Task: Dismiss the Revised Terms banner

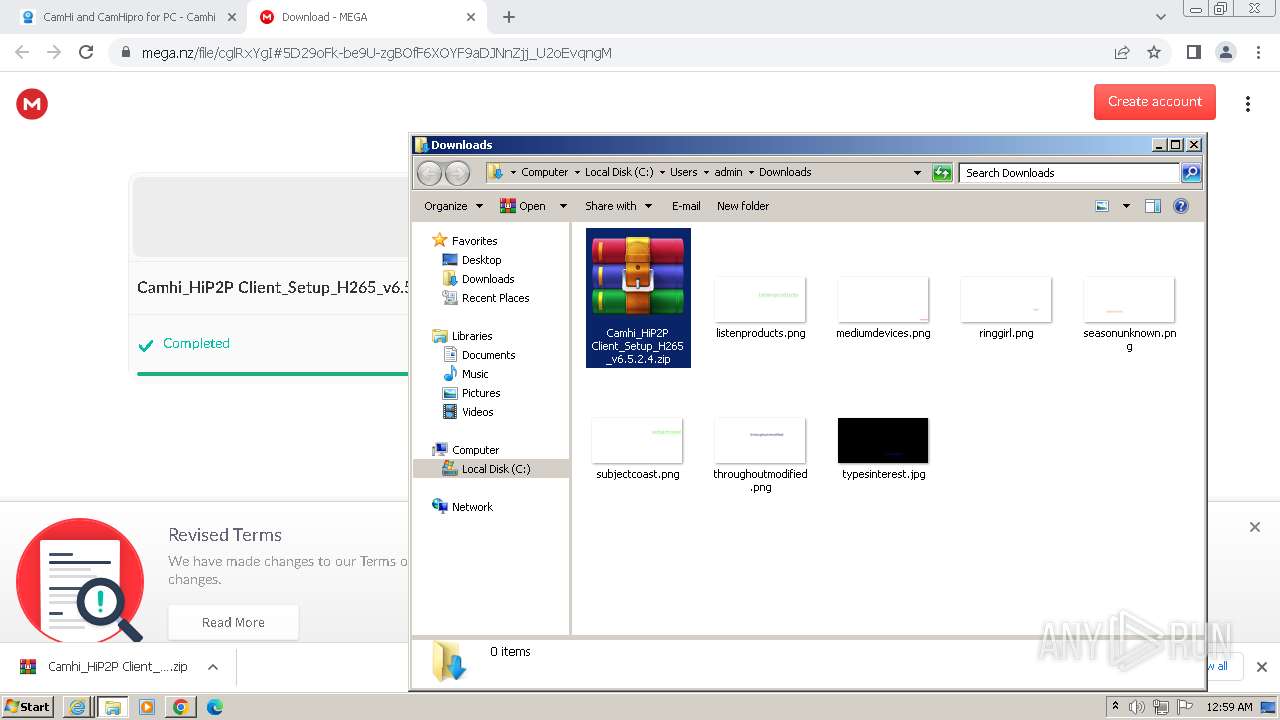Action: (1255, 527)
